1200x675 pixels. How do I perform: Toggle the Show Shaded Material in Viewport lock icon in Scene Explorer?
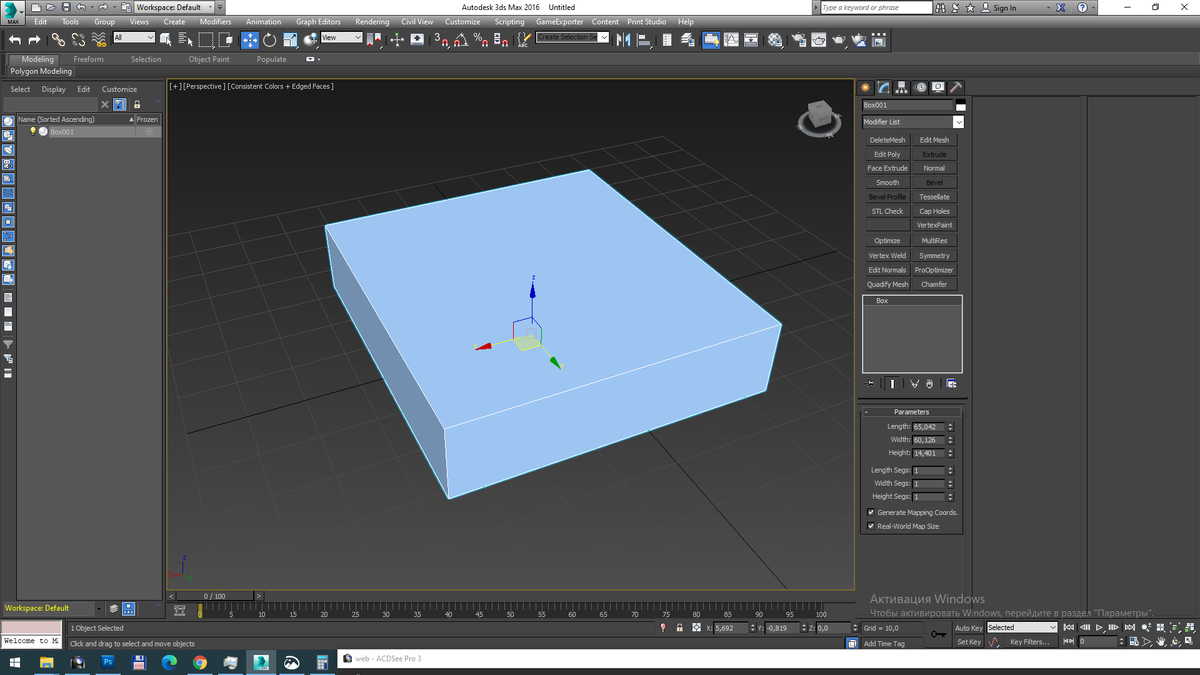(137, 104)
